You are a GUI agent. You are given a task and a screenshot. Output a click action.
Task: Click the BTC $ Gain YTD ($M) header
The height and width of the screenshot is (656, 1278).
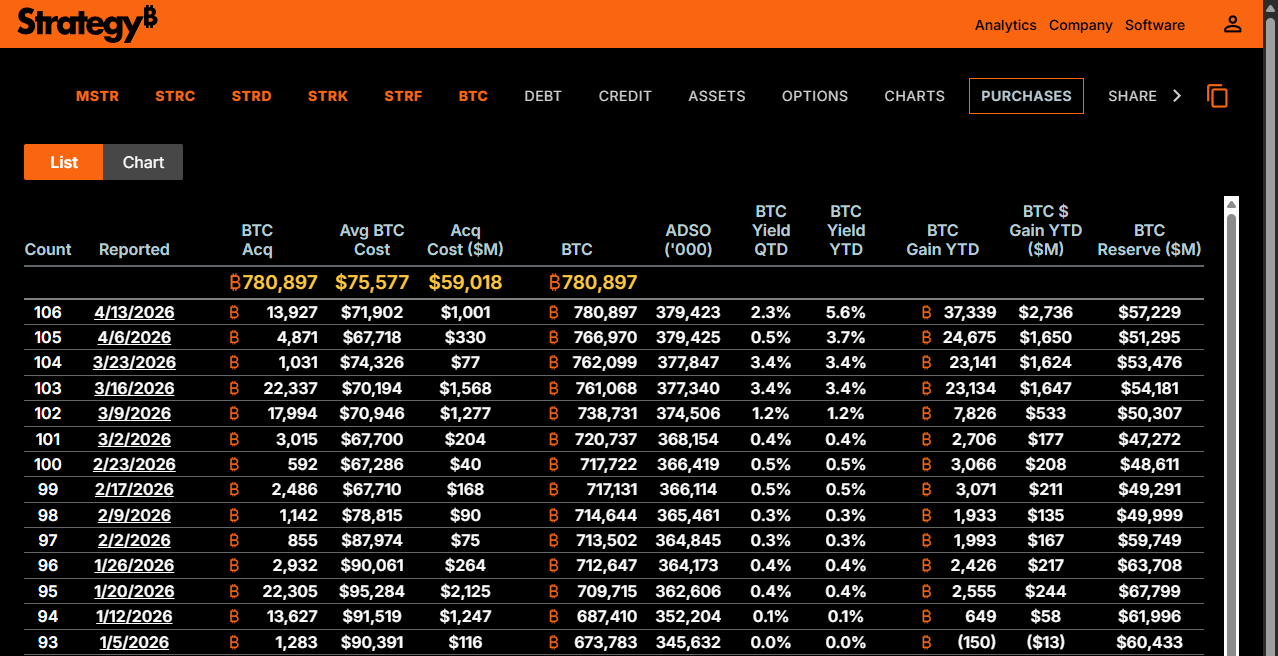pos(1046,230)
